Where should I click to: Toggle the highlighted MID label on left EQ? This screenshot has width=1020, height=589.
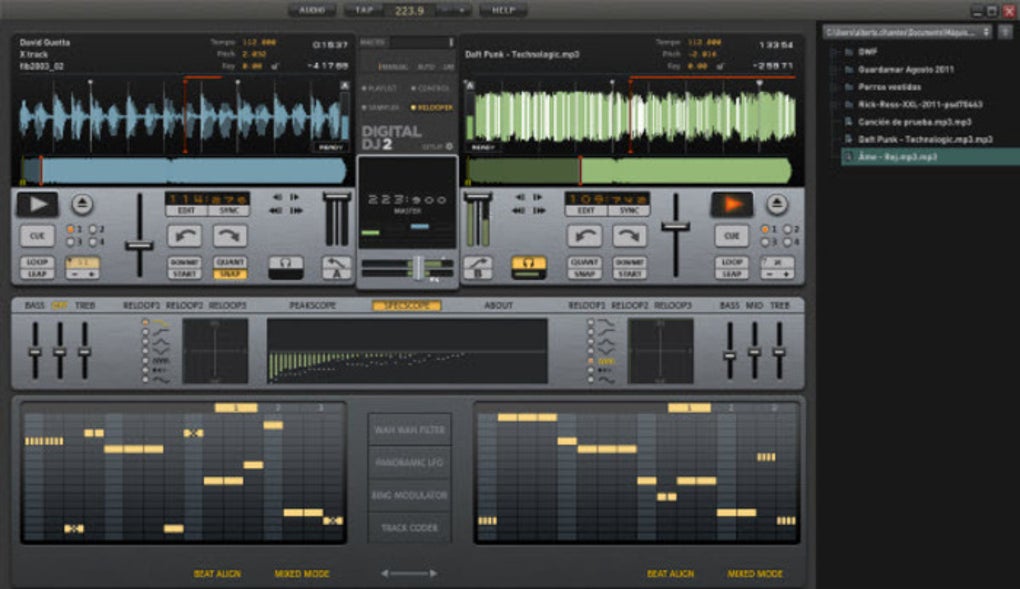pos(59,305)
